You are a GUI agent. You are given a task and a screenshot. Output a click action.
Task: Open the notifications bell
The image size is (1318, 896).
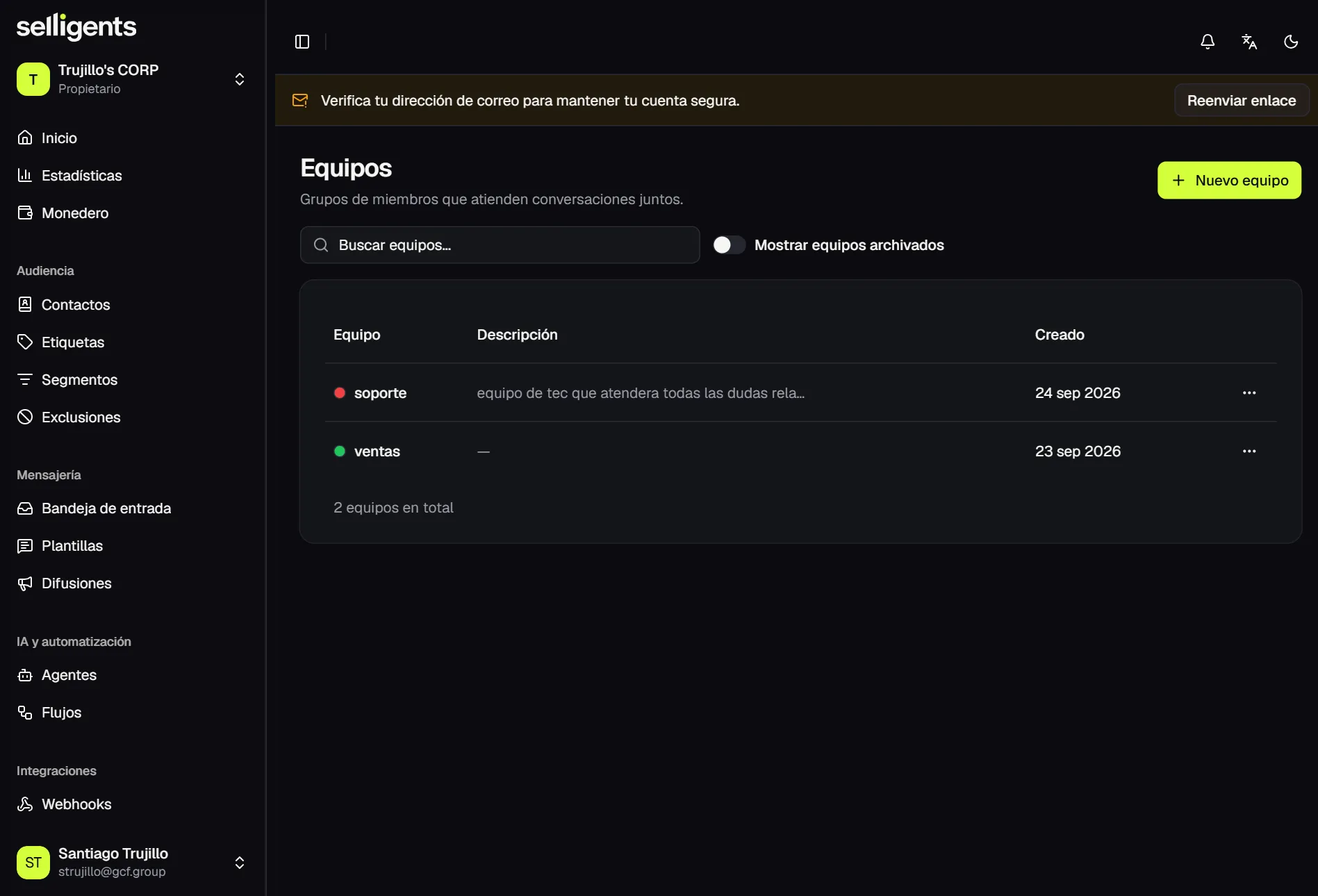(1208, 42)
